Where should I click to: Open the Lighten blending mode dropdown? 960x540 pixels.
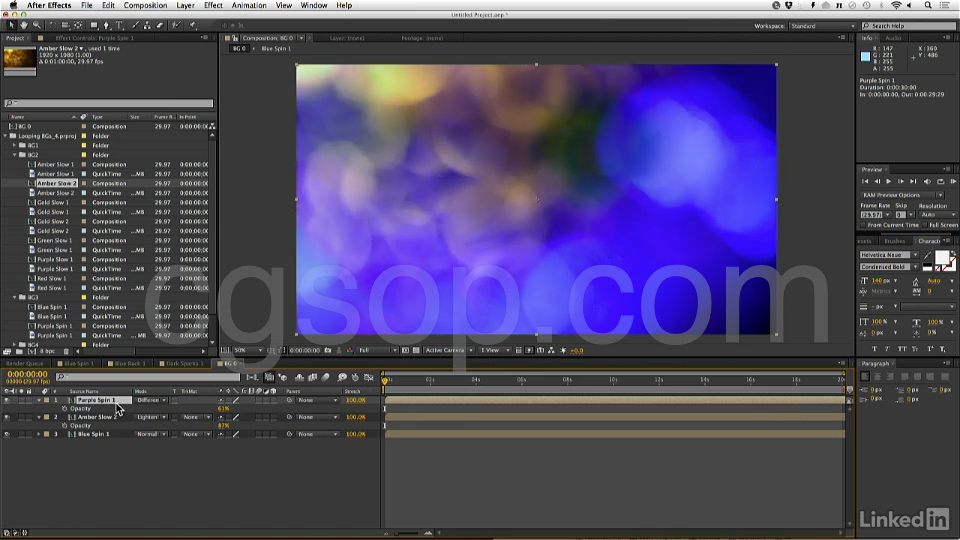tap(151, 417)
